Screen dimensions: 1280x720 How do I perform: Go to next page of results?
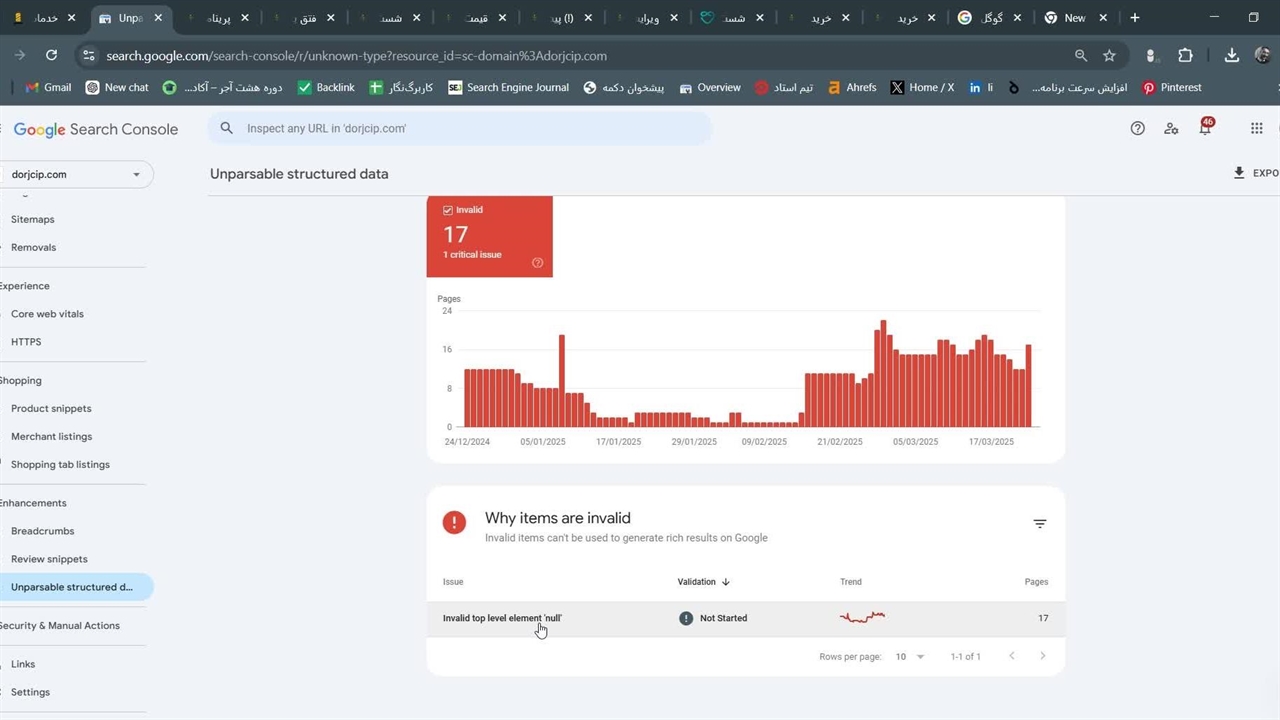coord(1042,656)
